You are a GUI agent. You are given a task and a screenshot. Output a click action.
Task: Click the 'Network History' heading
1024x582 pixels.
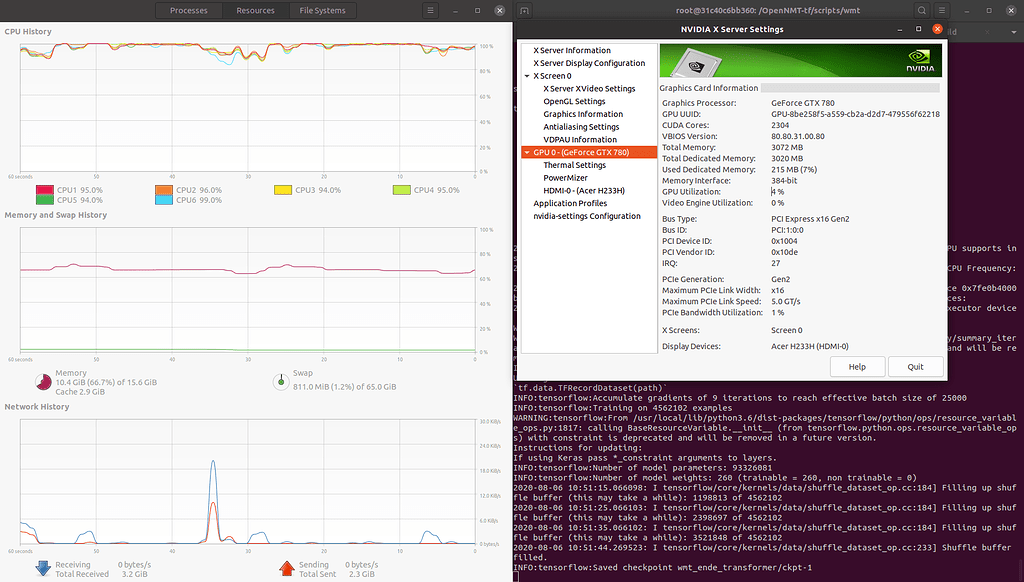pyautogui.click(x=37, y=406)
